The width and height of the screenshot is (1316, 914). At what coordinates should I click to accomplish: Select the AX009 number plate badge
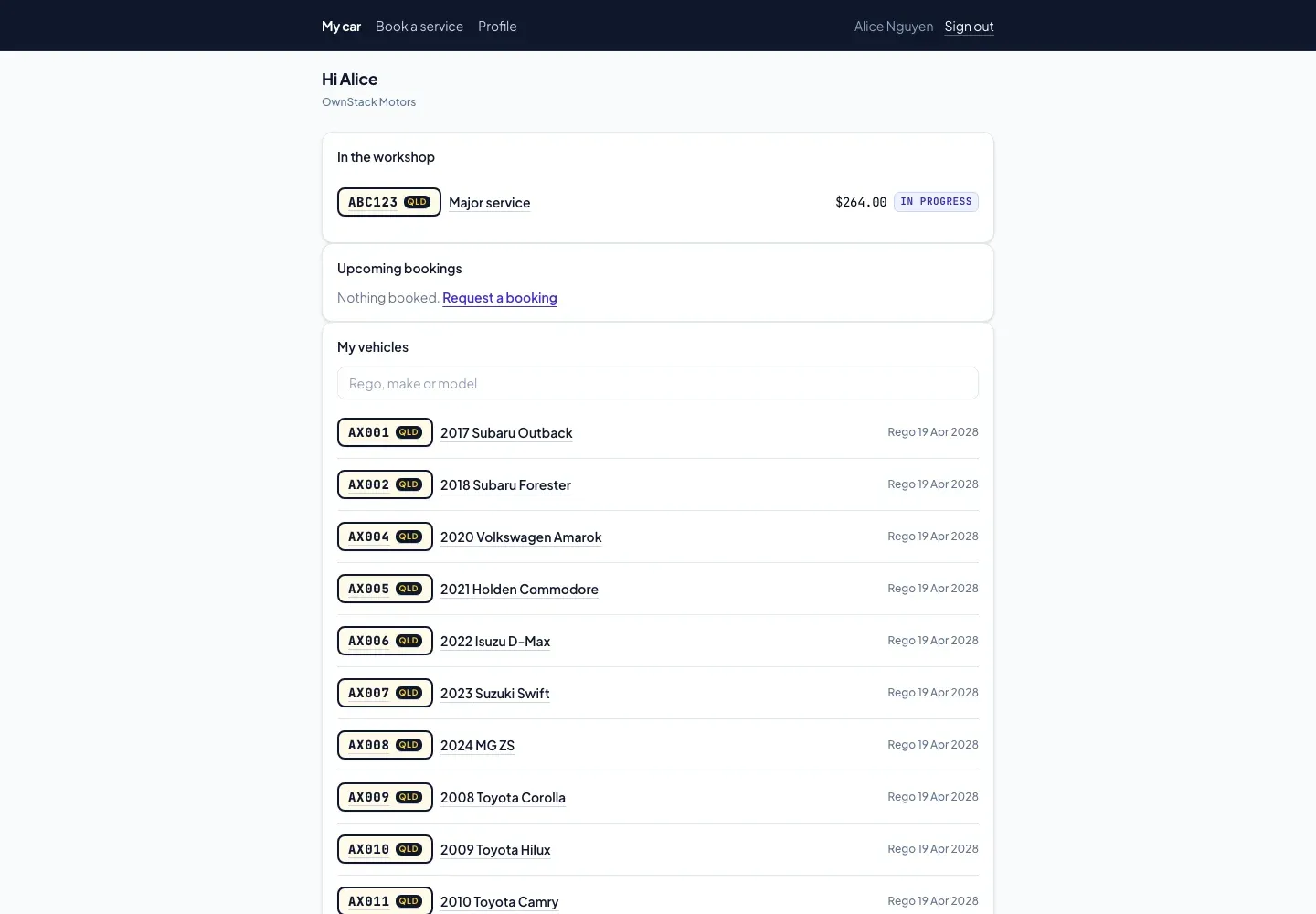point(385,797)
